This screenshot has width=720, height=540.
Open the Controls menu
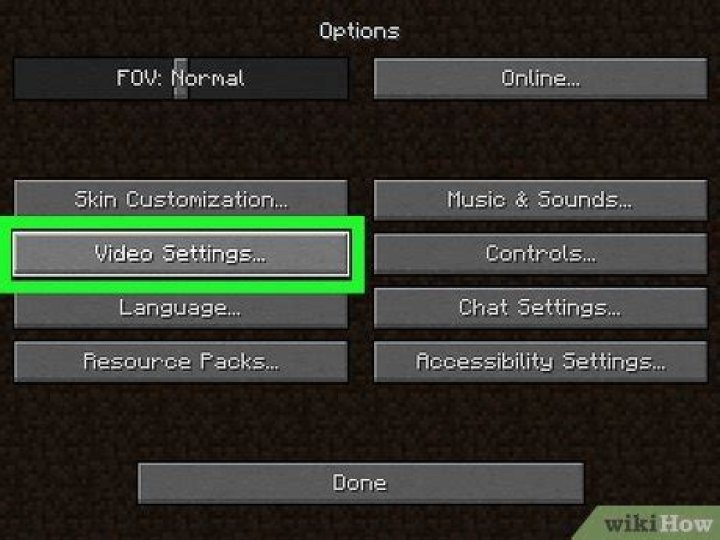[540, 254]
